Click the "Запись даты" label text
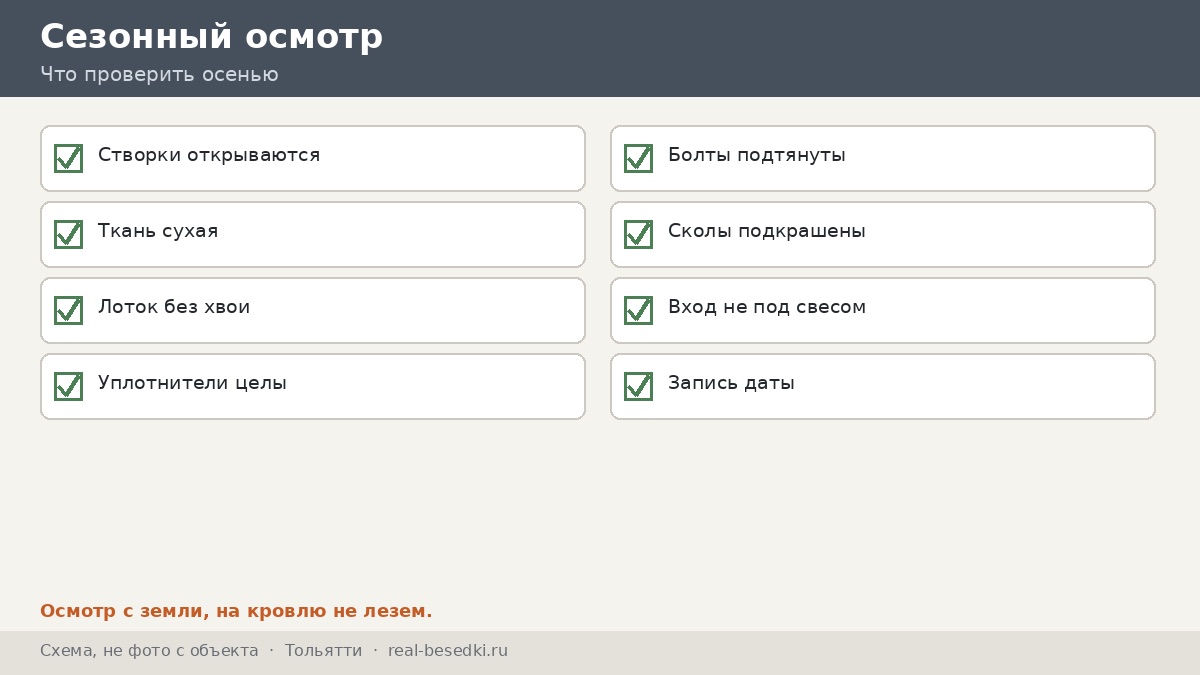Viewport: 1200px width, 675px height. pyautogui.click(x=731, y=383)
